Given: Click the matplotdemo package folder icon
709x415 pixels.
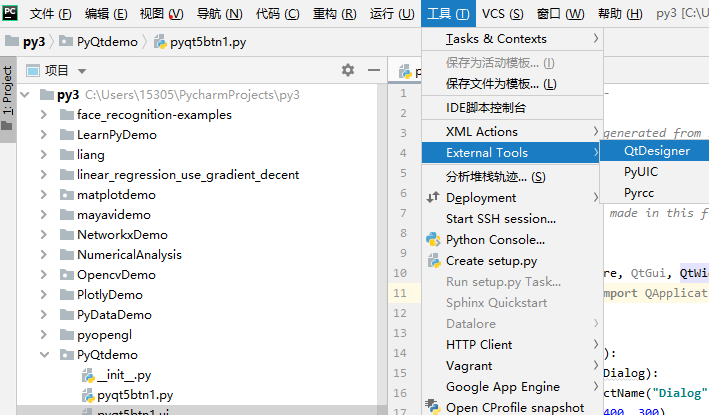Looking at the screenshot, I should pyautogui.click(x=67, y=194).
